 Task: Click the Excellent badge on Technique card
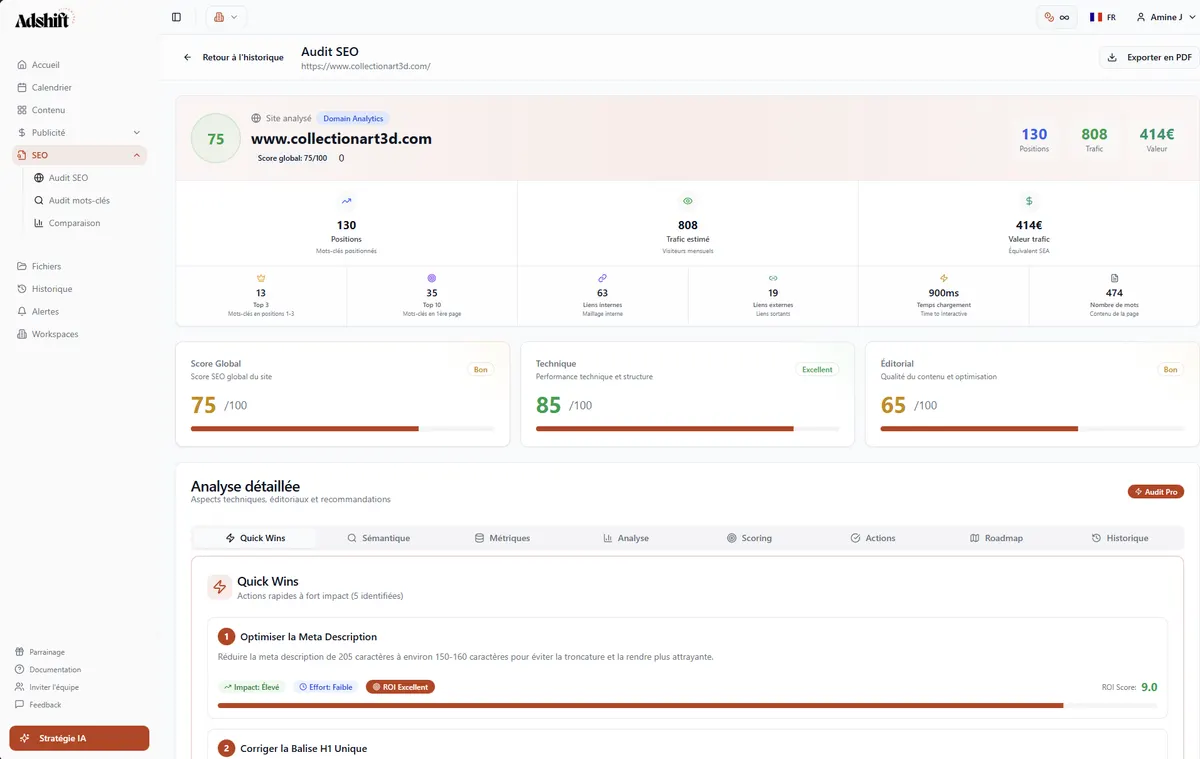coord(817,369)
